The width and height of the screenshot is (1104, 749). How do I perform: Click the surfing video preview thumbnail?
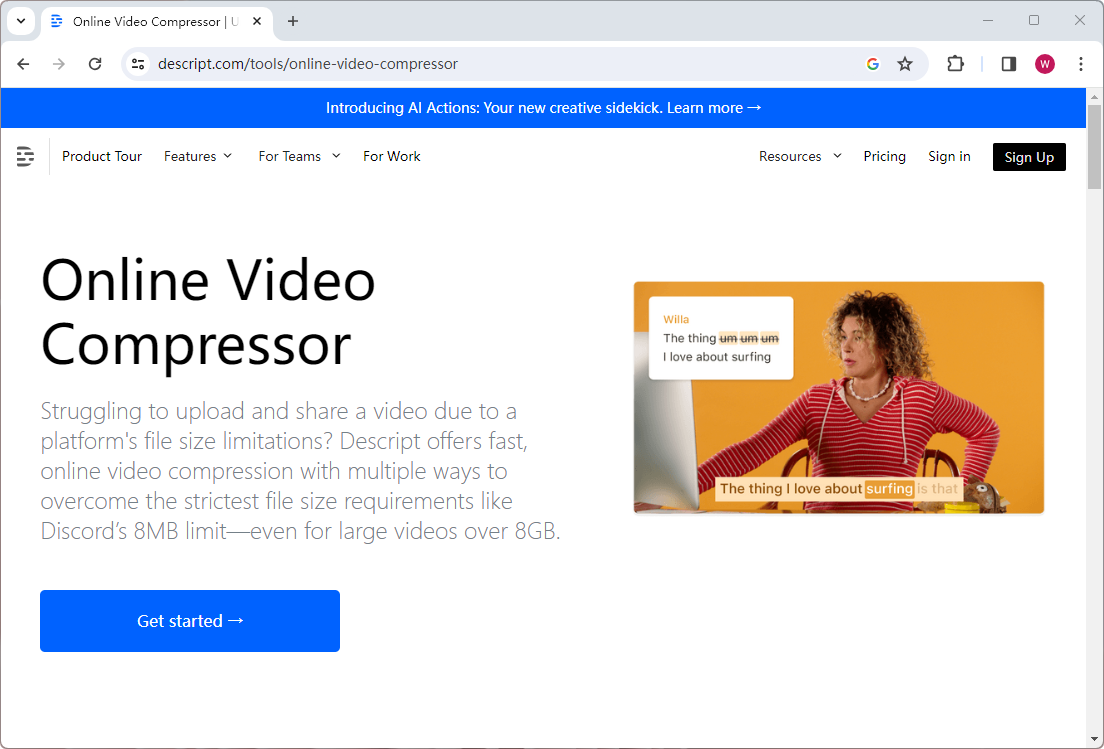tap(839, 397)
